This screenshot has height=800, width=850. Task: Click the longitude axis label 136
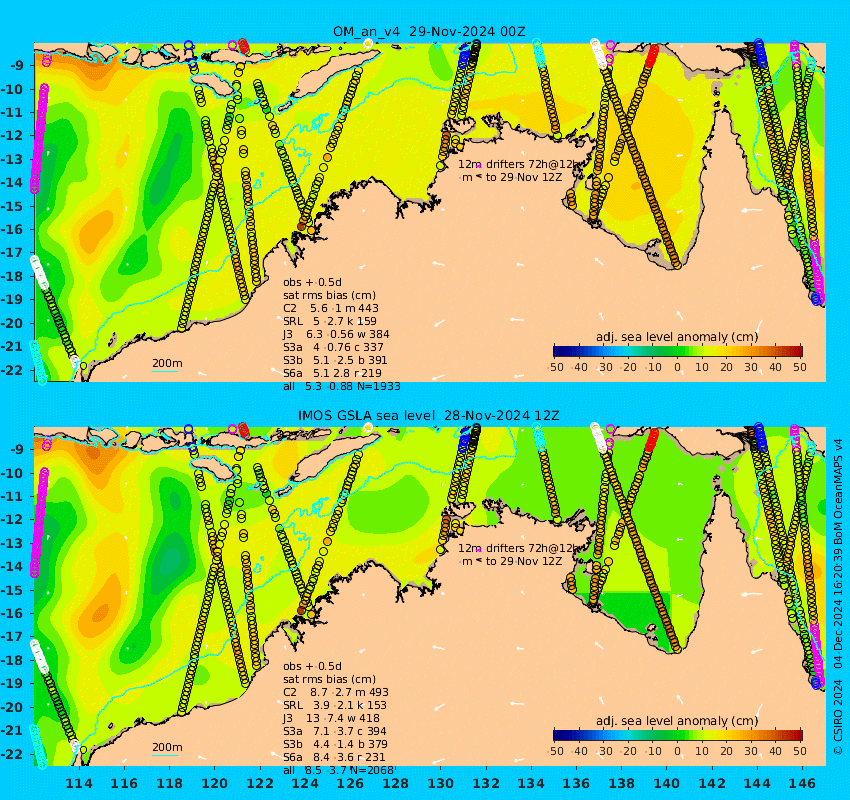point(576,783)
